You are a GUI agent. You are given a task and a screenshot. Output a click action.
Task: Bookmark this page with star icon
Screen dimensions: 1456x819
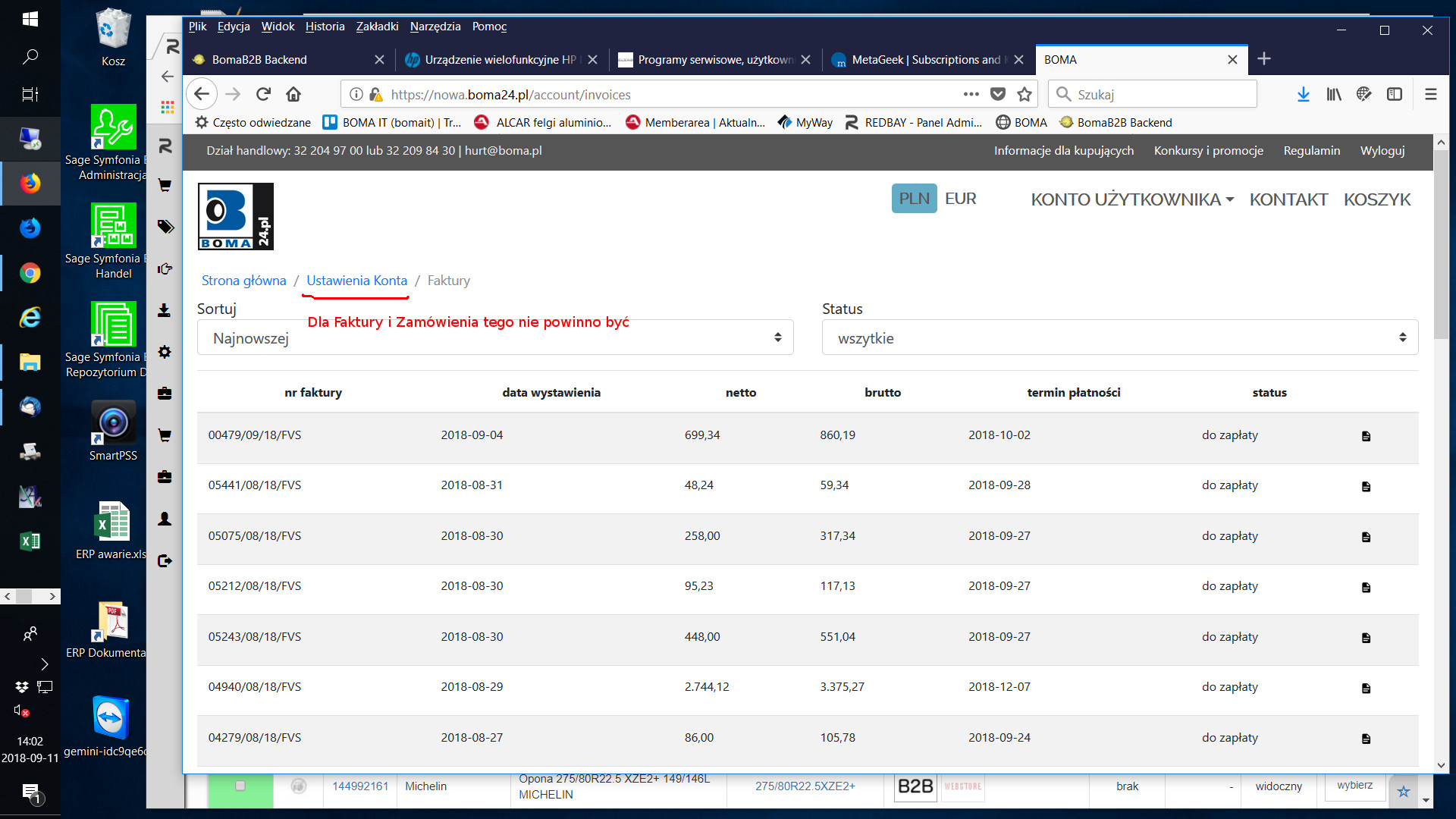click(x=1025, y=94)
